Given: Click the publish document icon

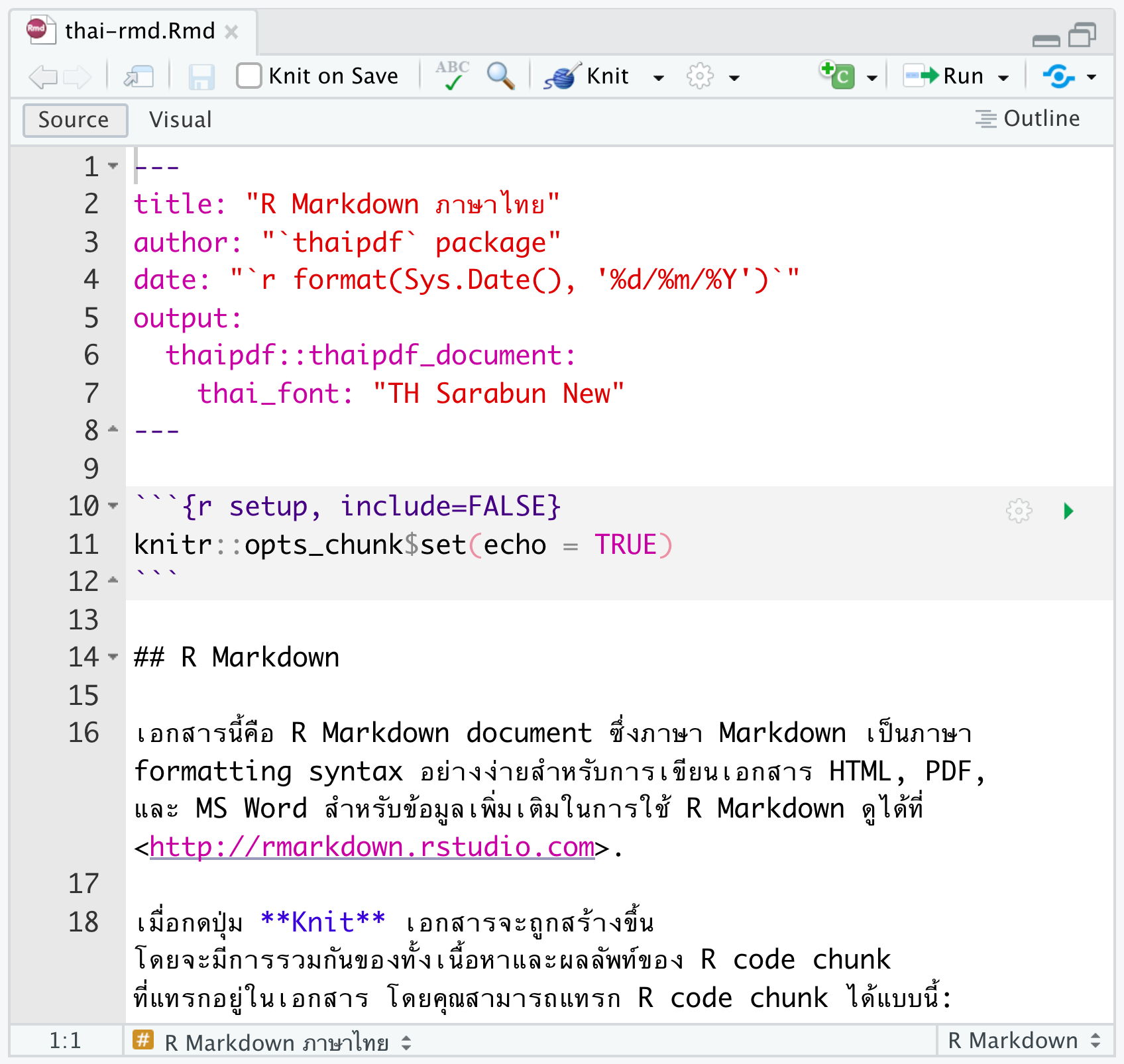Looking at the screenshot, I should point(1058,76).
